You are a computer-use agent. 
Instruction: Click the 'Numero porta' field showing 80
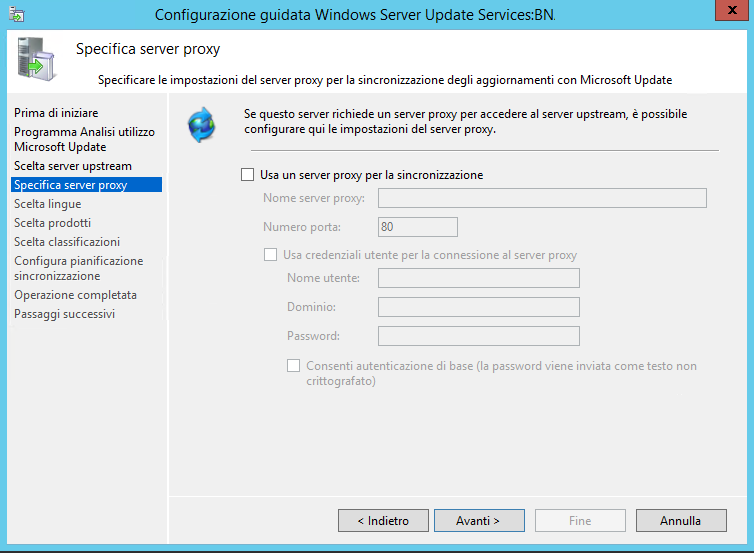[x=417, y=227]
